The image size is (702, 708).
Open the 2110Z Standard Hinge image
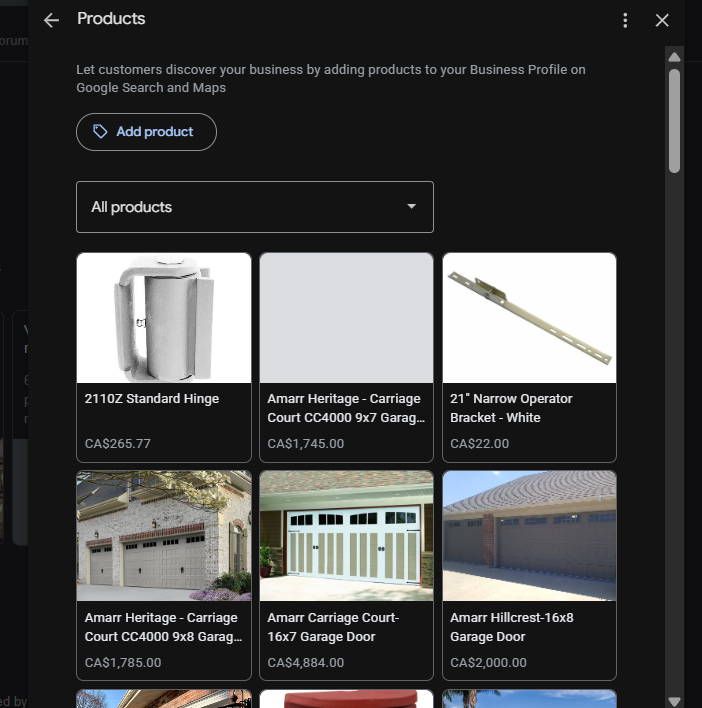(x=164, y=318)
